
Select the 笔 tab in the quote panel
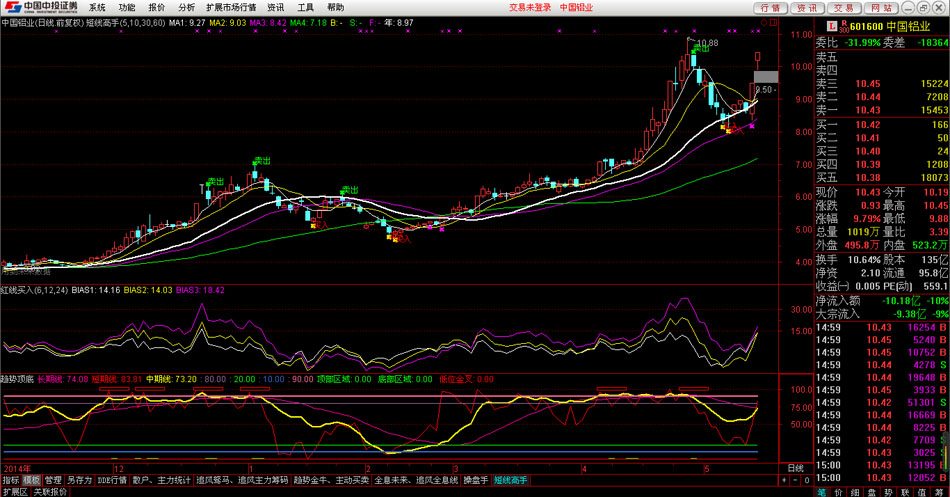822,492
